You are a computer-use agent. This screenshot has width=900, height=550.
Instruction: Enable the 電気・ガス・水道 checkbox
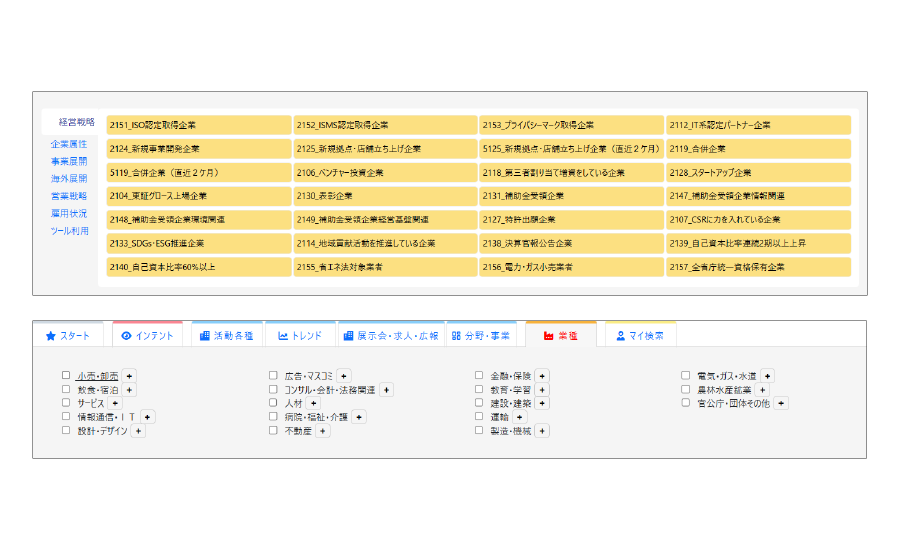[686, 376]
